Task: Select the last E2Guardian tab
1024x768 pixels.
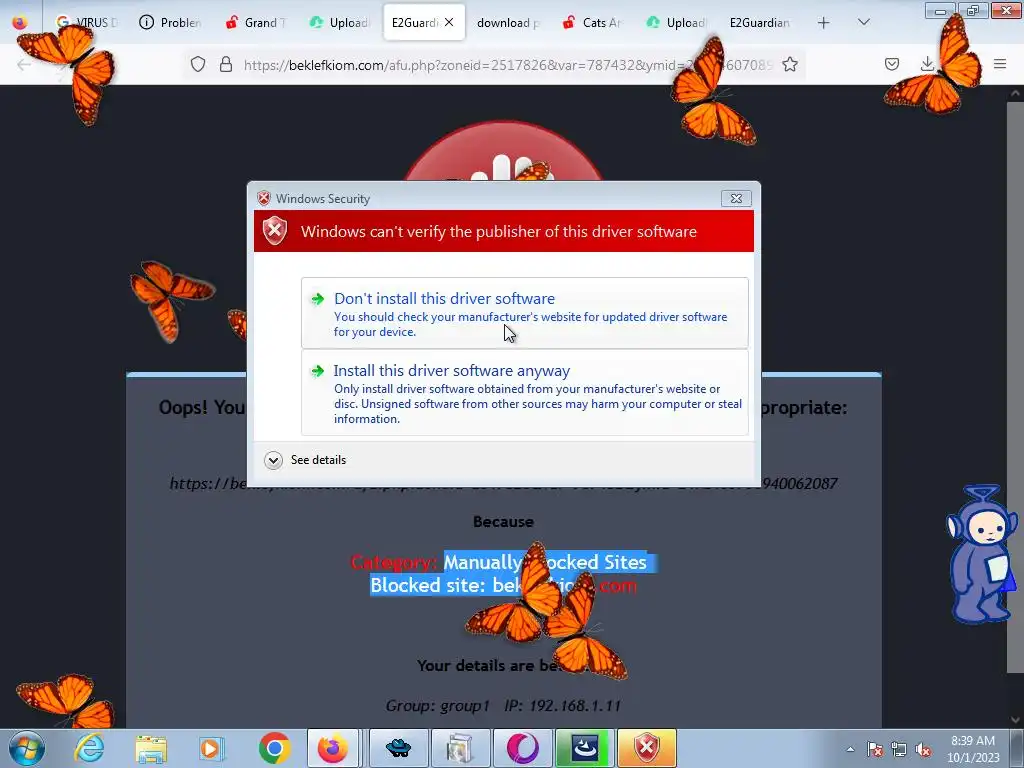Action: (760, 22)
